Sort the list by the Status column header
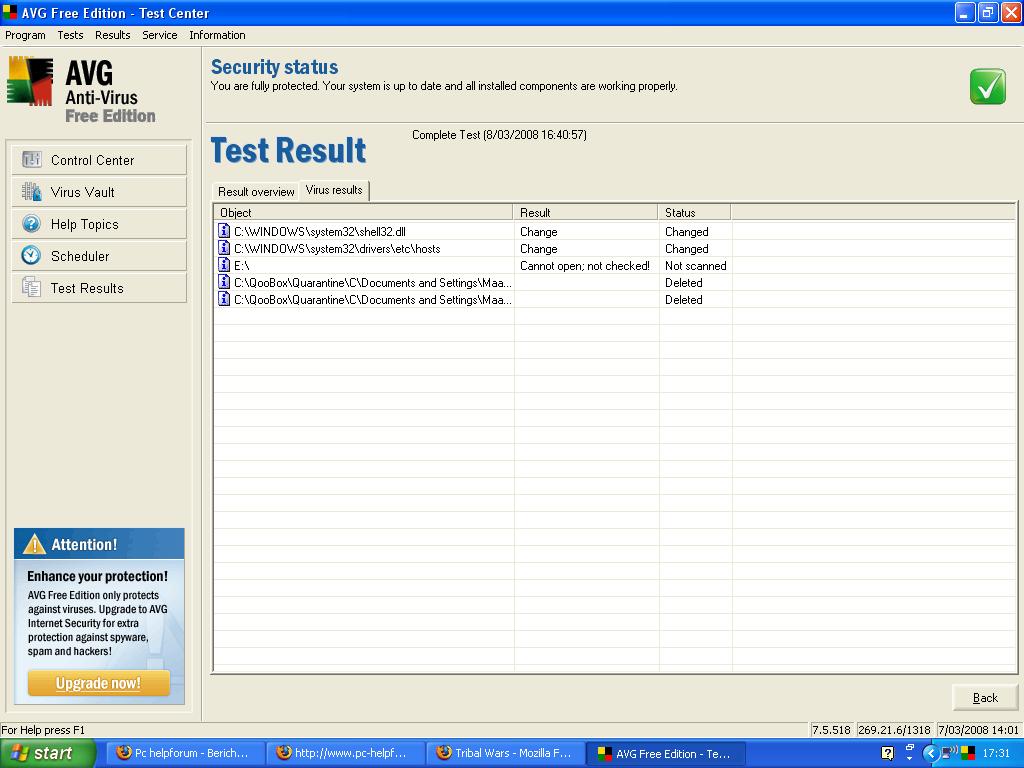This screenshot has width=1024, height=768. tap(695, 212)
